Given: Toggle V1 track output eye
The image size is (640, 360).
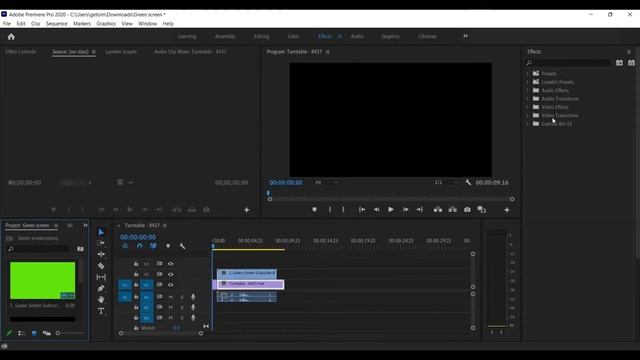Looking at the screenshot, I should click(x=171, y=285).
